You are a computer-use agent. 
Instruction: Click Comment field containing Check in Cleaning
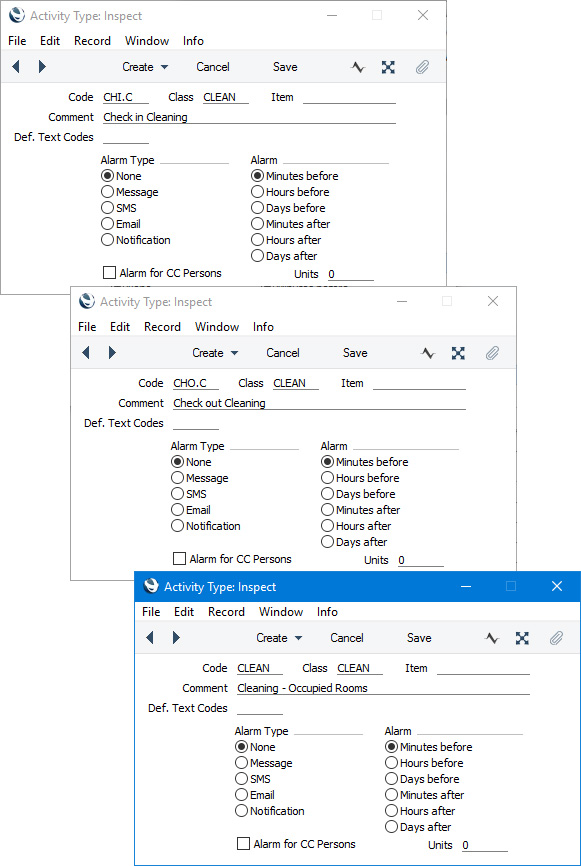[249, 117]
